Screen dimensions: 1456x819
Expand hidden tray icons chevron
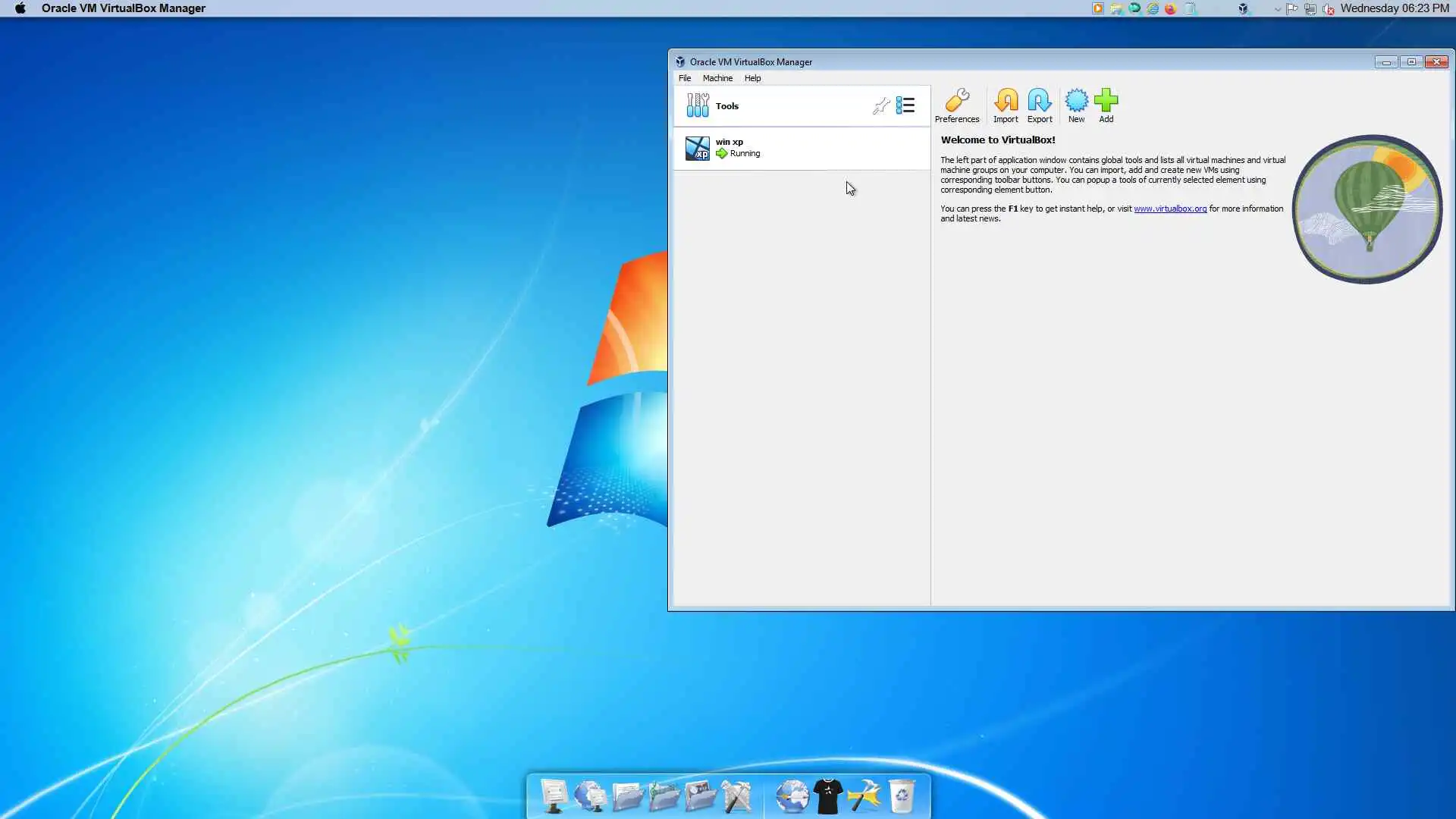[1277, 9]
